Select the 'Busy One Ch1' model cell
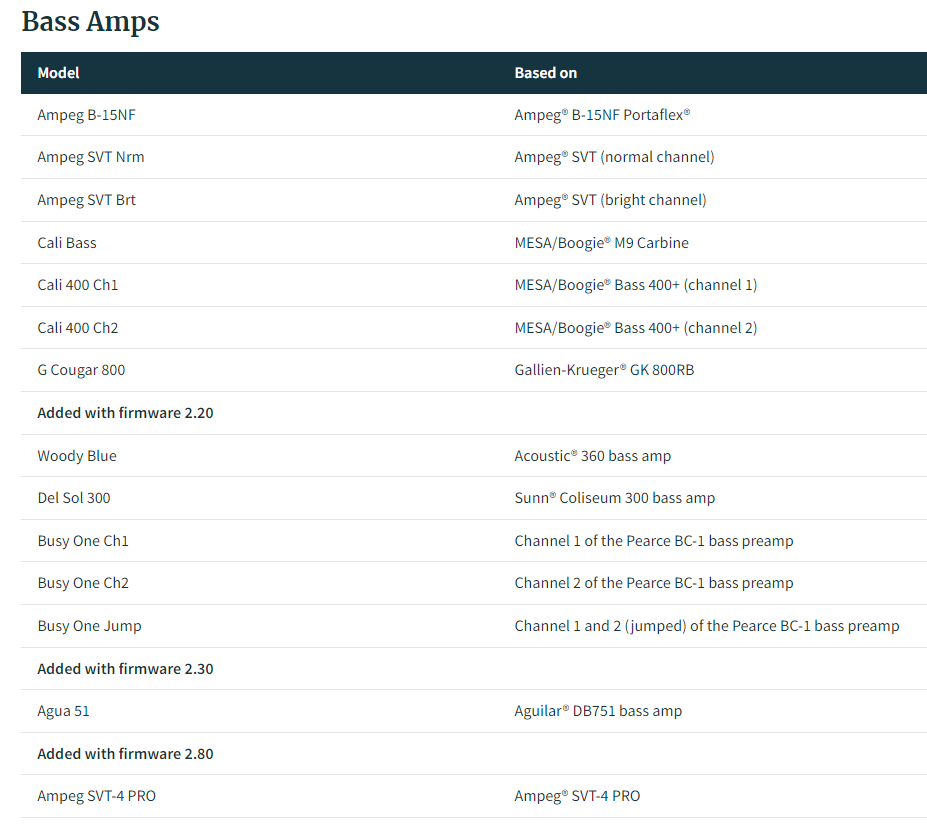The height and width of the screenshot is (836, 927). click(83, 541)
